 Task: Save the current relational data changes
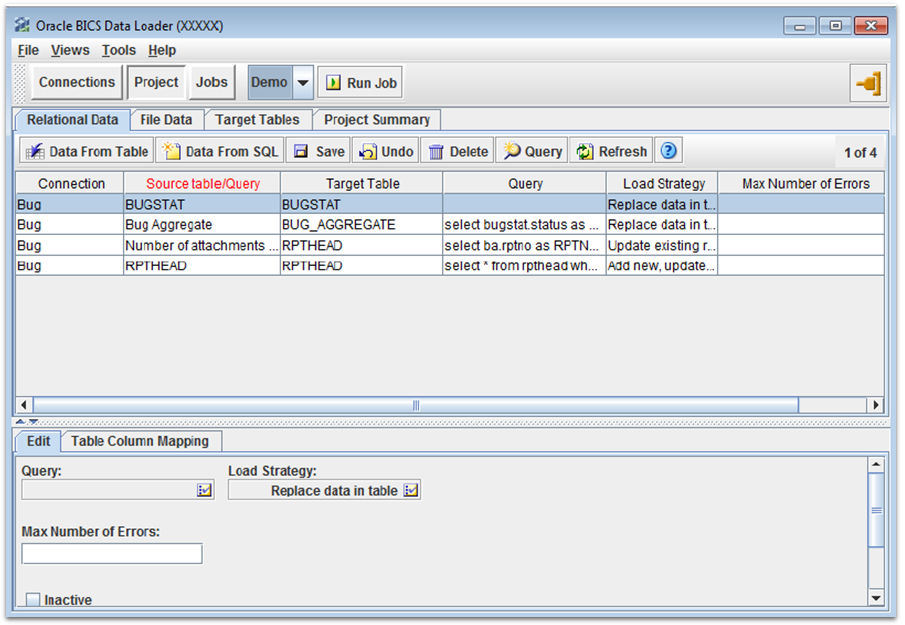tap(319, 151)
